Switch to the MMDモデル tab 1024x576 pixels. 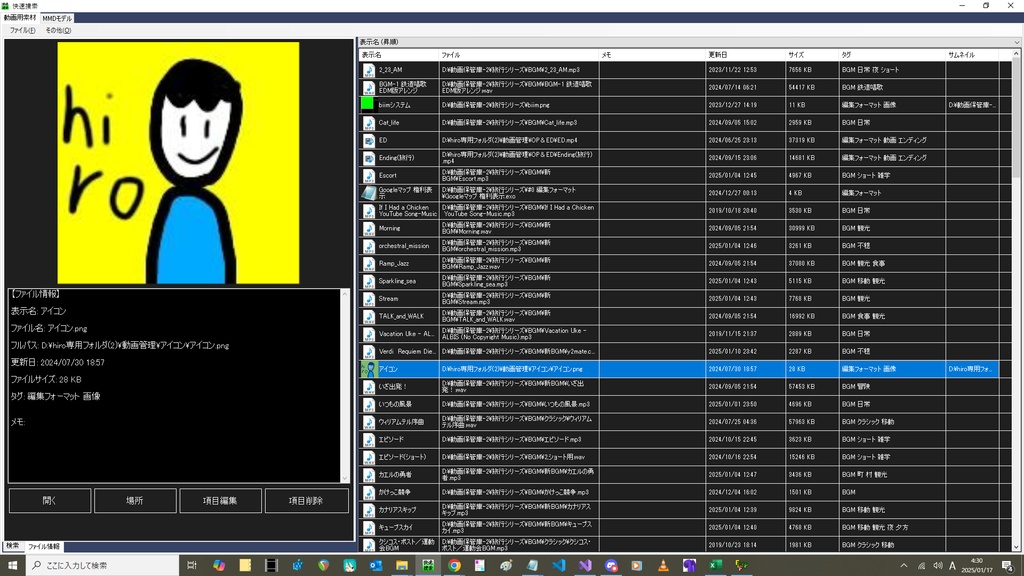click(57, 18)
